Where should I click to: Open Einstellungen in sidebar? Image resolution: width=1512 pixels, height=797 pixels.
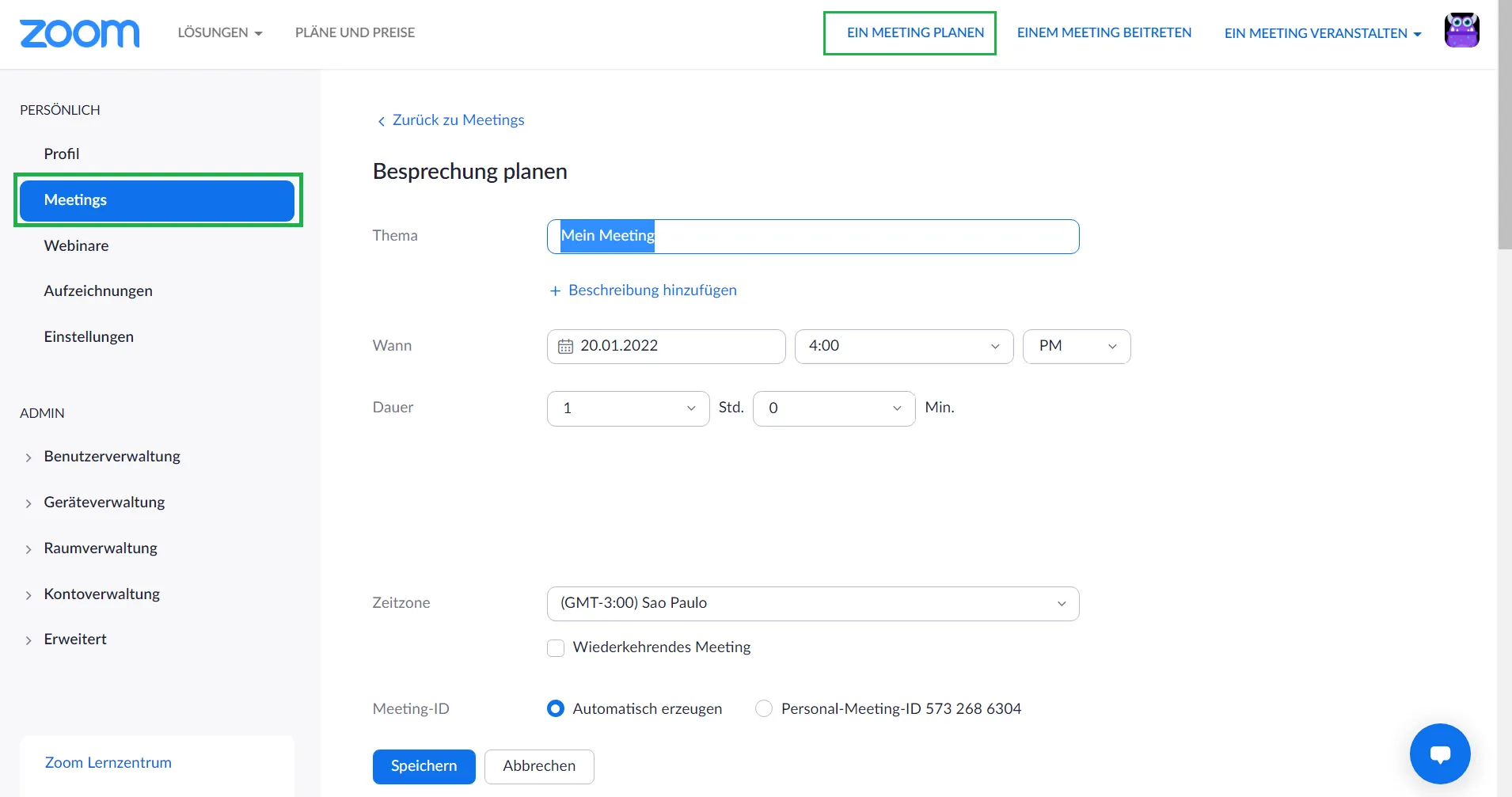coord(89,337)
